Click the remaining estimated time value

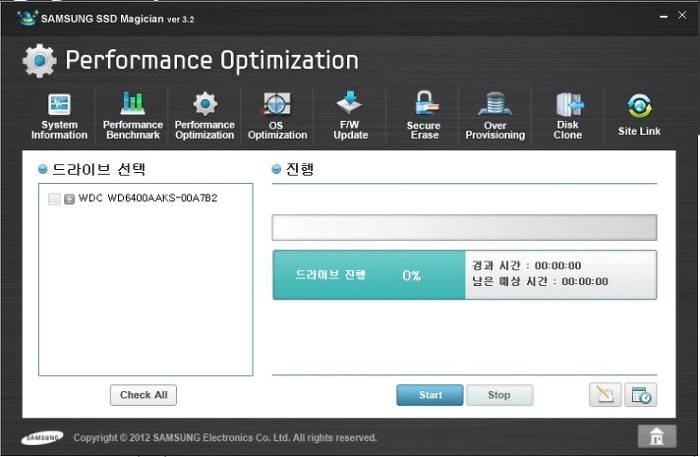(585, 282)
